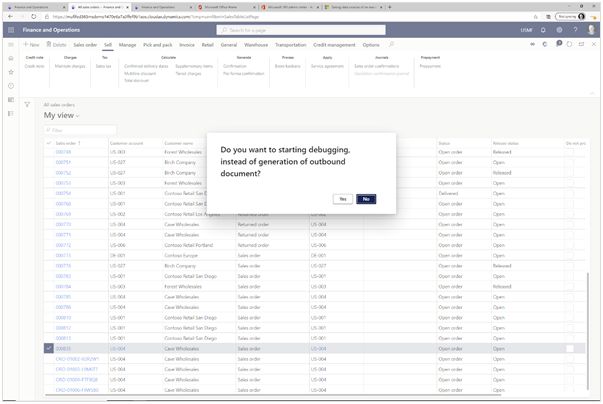
Task: Open the left navigation hamburger menu
Action: (x=10, y=45)
